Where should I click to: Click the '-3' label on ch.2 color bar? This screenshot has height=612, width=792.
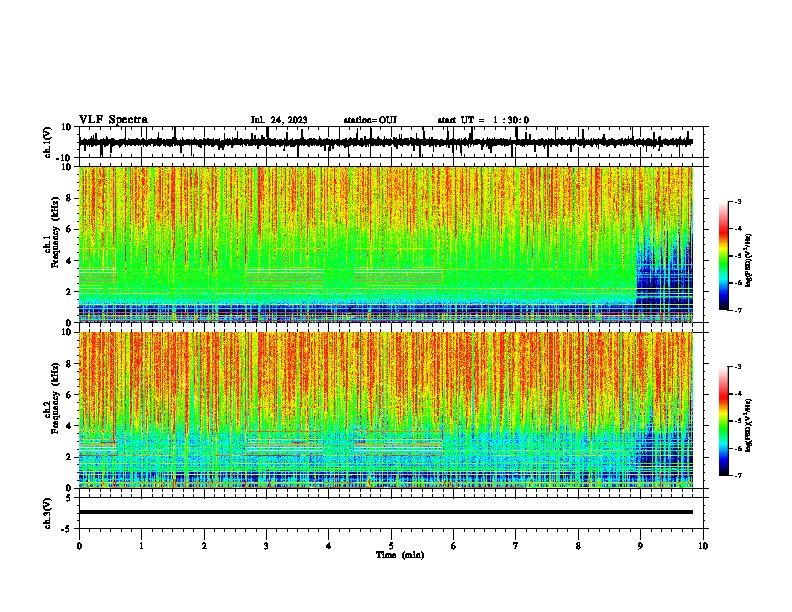click(x=737, y=367)
